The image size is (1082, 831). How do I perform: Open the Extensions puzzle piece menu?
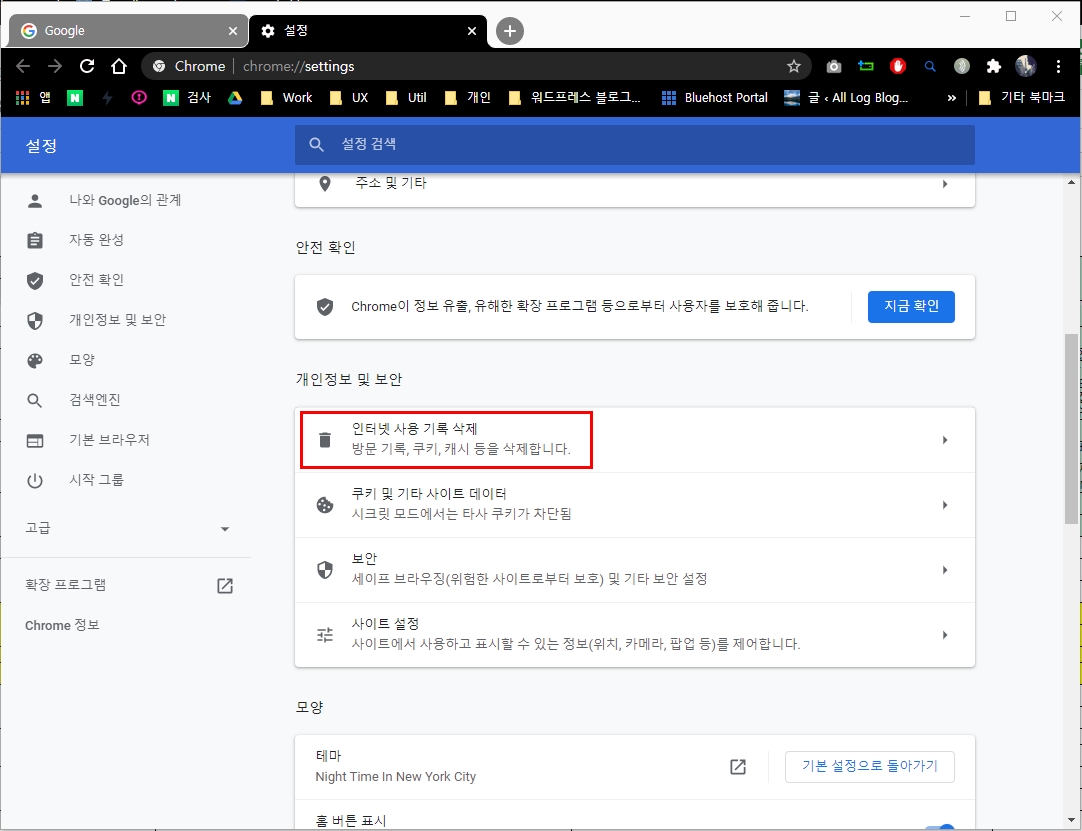point(993,66)
